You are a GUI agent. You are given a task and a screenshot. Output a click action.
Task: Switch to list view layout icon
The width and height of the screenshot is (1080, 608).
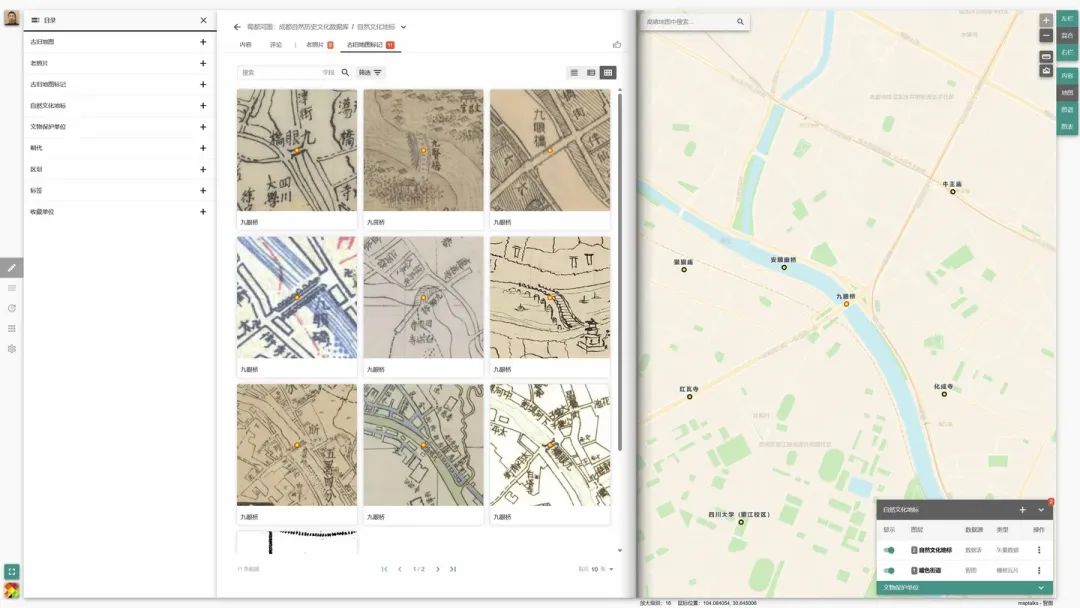574,73
